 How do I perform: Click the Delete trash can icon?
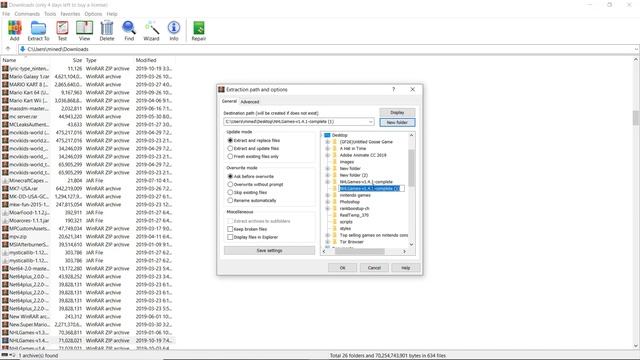(x=107, y=31)
